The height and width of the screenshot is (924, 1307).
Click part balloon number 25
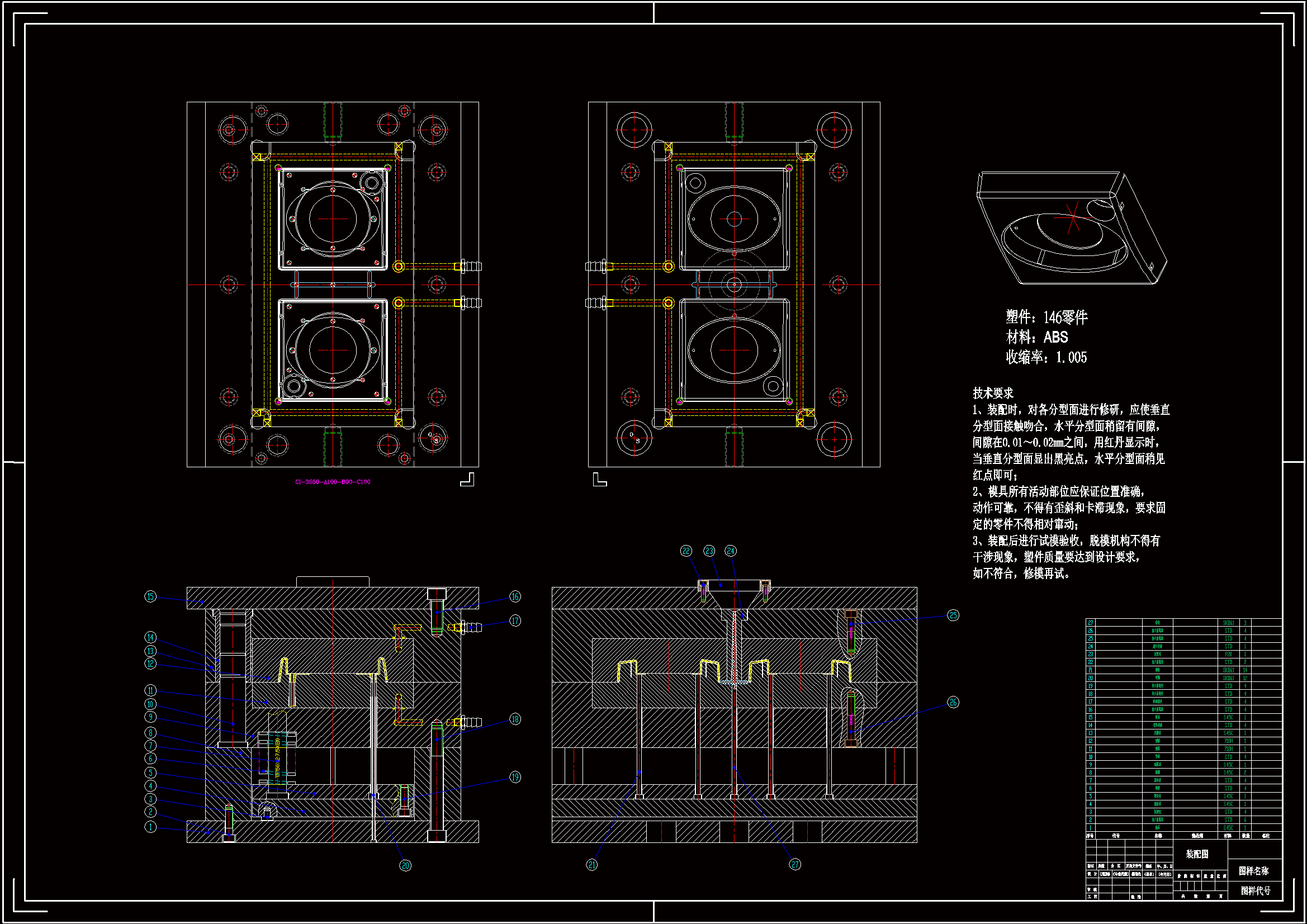point(953,615)
